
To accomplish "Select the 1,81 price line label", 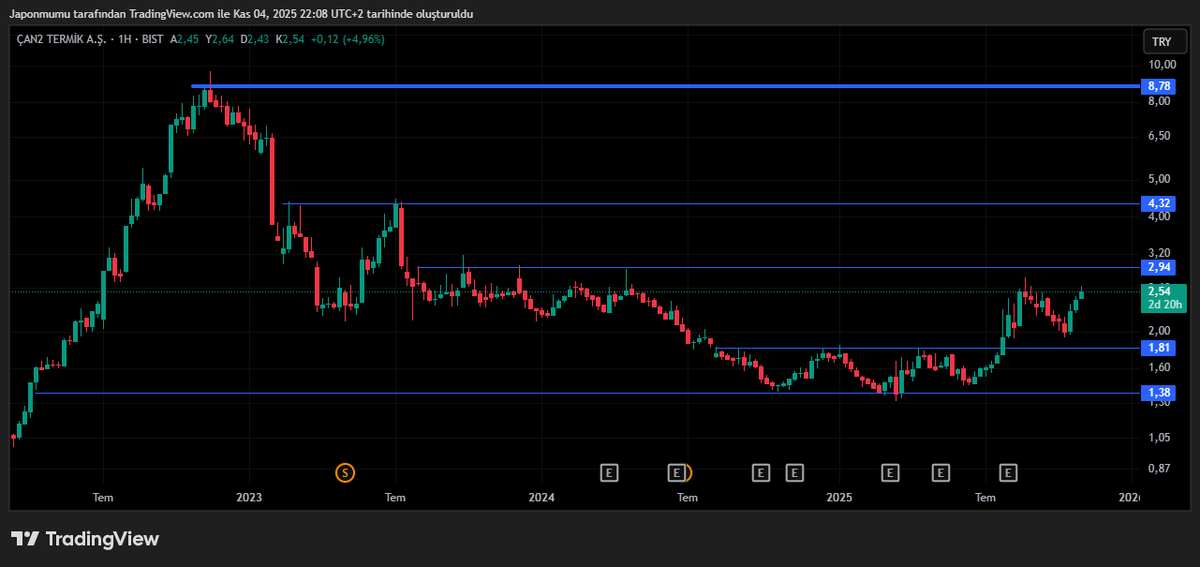I will pyautogui.click(x=1161, y=348).
